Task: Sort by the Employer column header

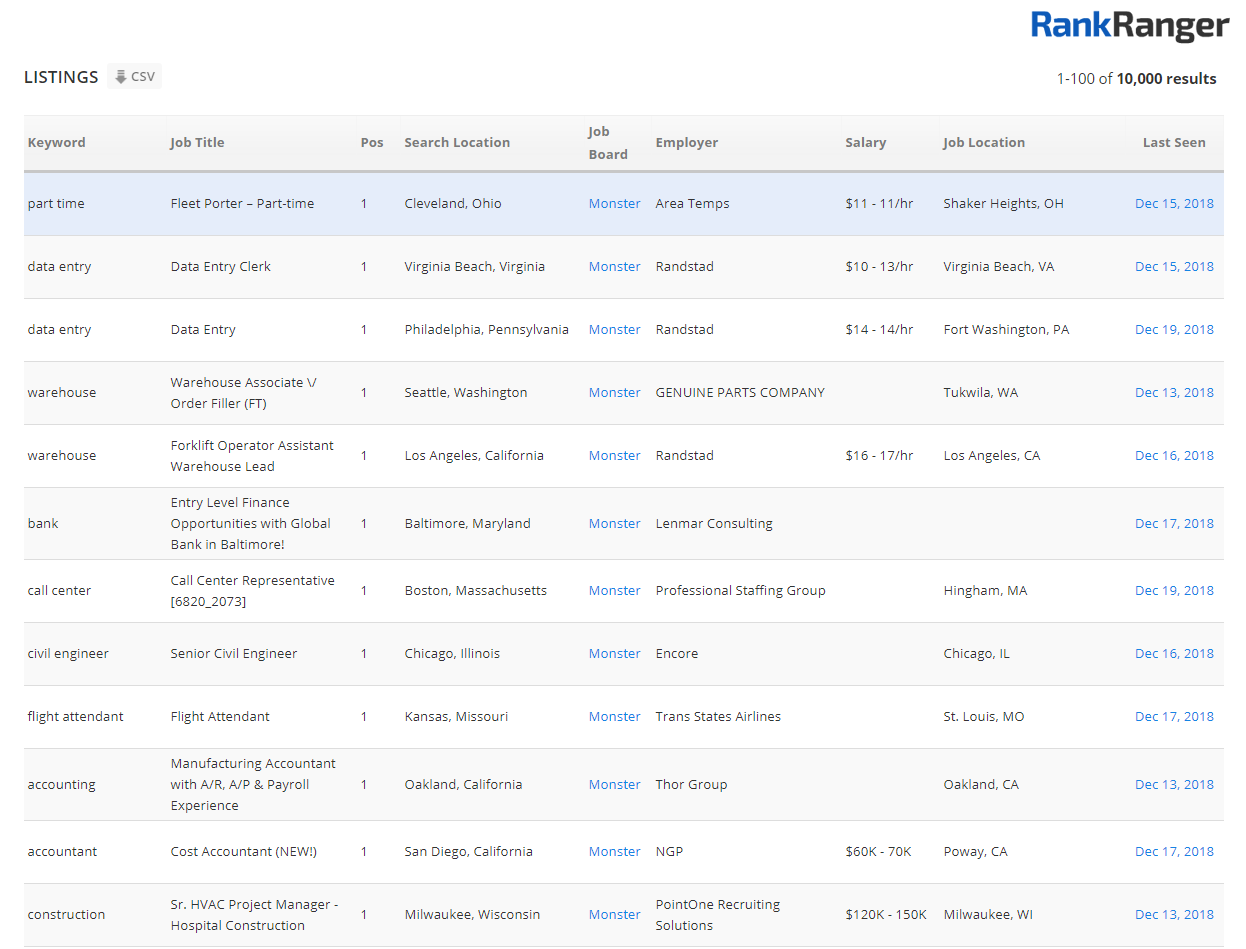Action: pos(687,143)
